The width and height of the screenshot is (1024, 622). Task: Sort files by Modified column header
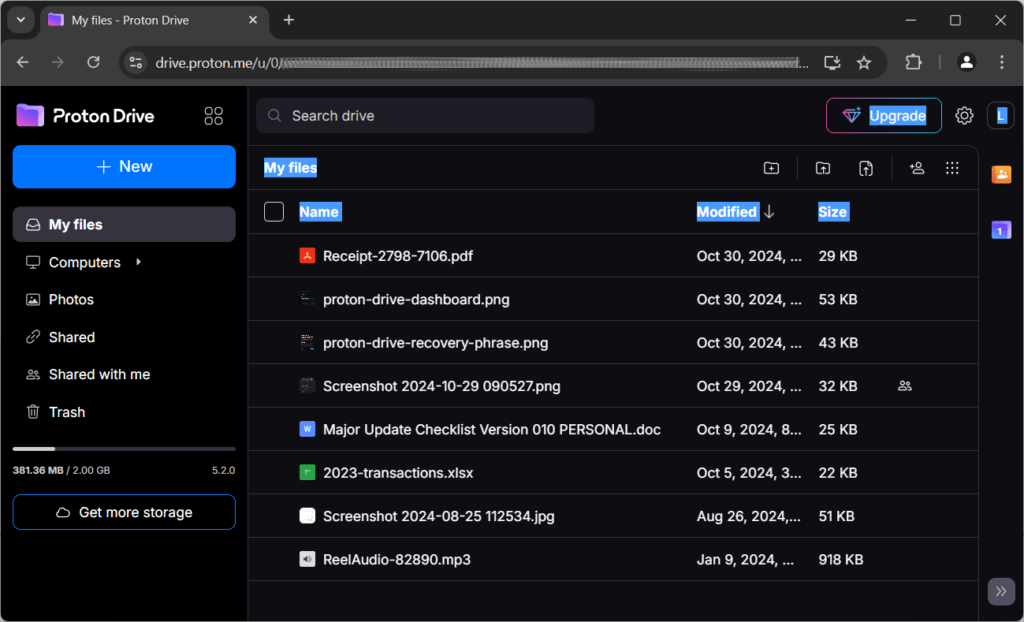(727, 212)
